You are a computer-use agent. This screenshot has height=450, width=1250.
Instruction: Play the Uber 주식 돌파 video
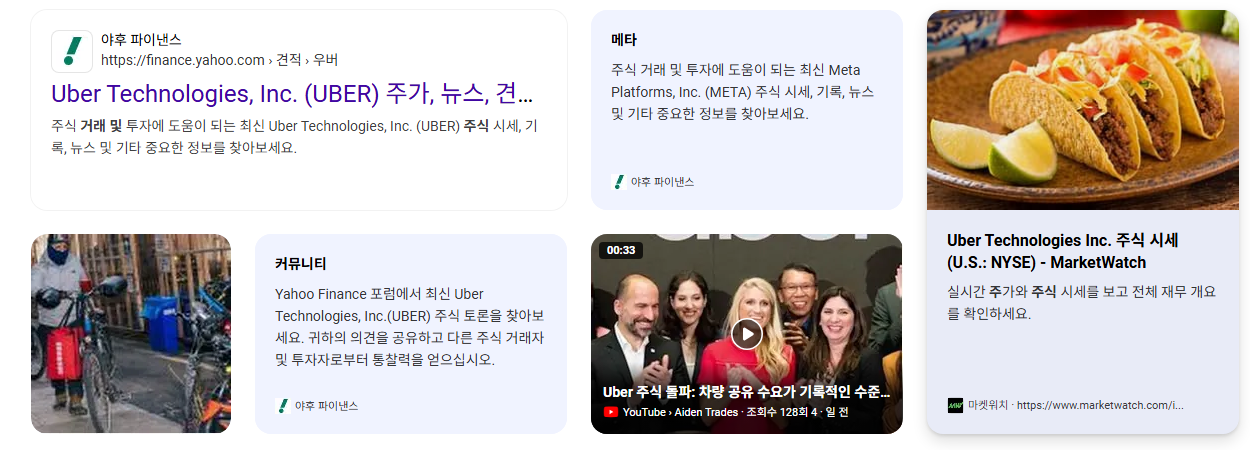[747, 333]
